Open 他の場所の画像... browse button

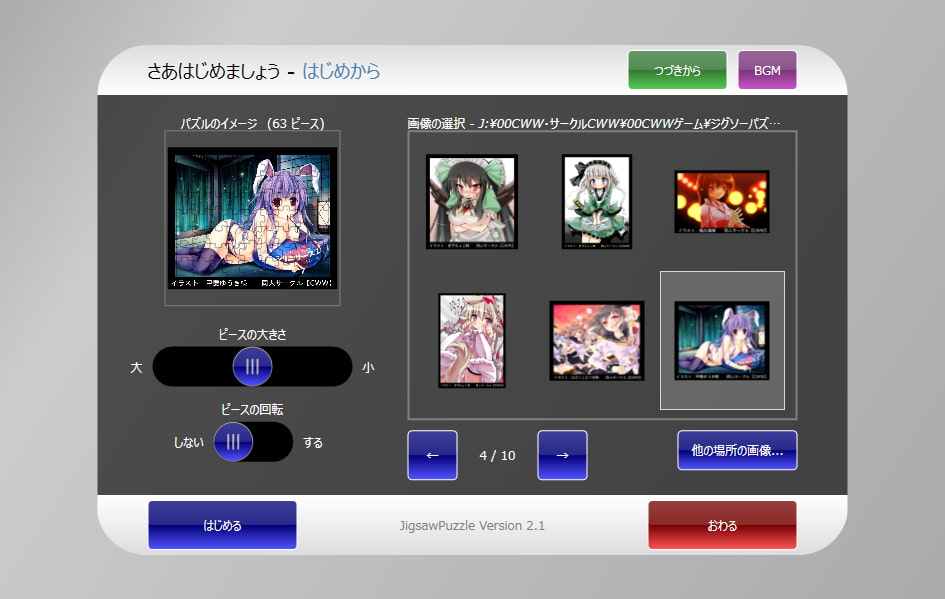(x=737, y=450)
